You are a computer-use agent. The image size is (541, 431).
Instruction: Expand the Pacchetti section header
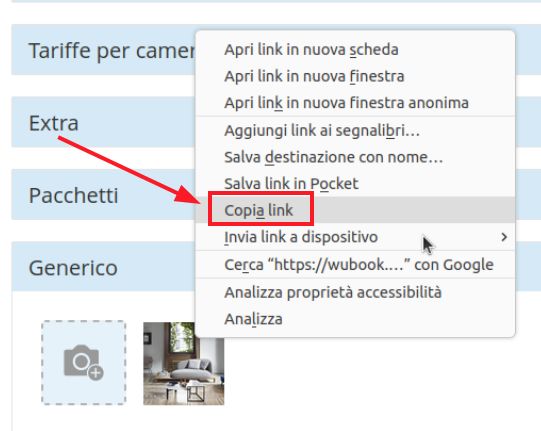pos(104,195)
